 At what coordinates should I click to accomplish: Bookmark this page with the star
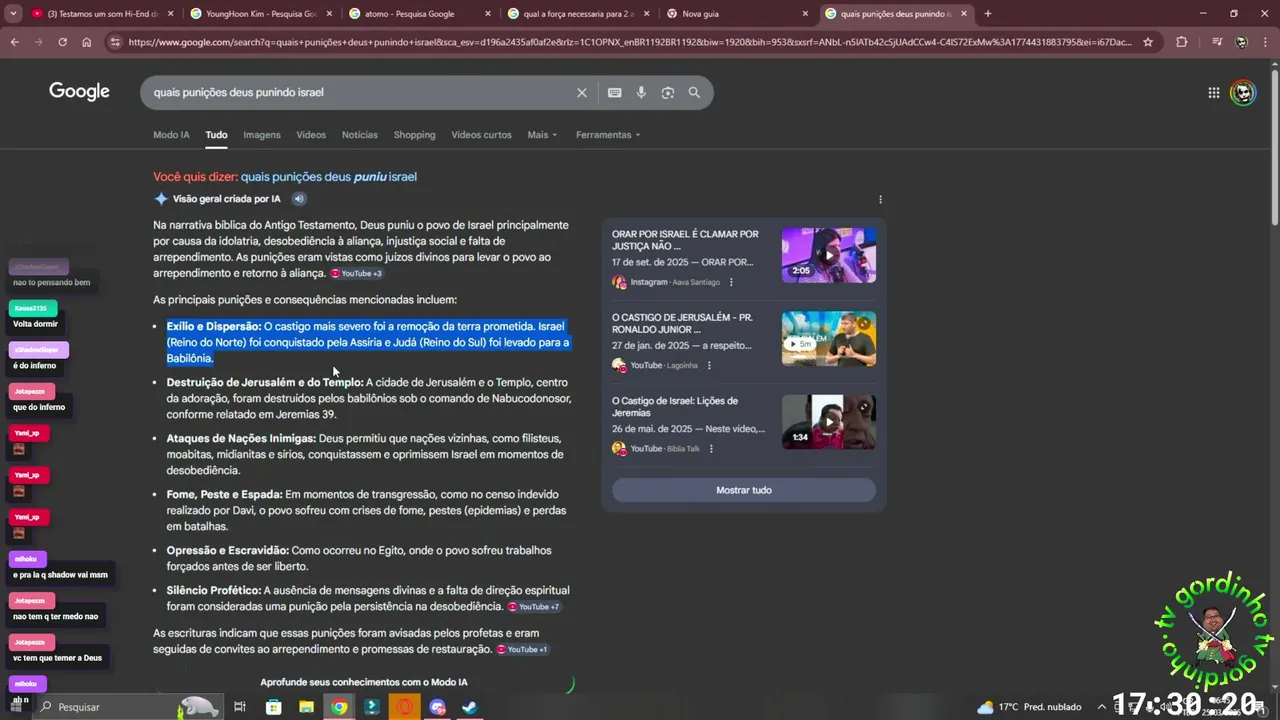1148,42
